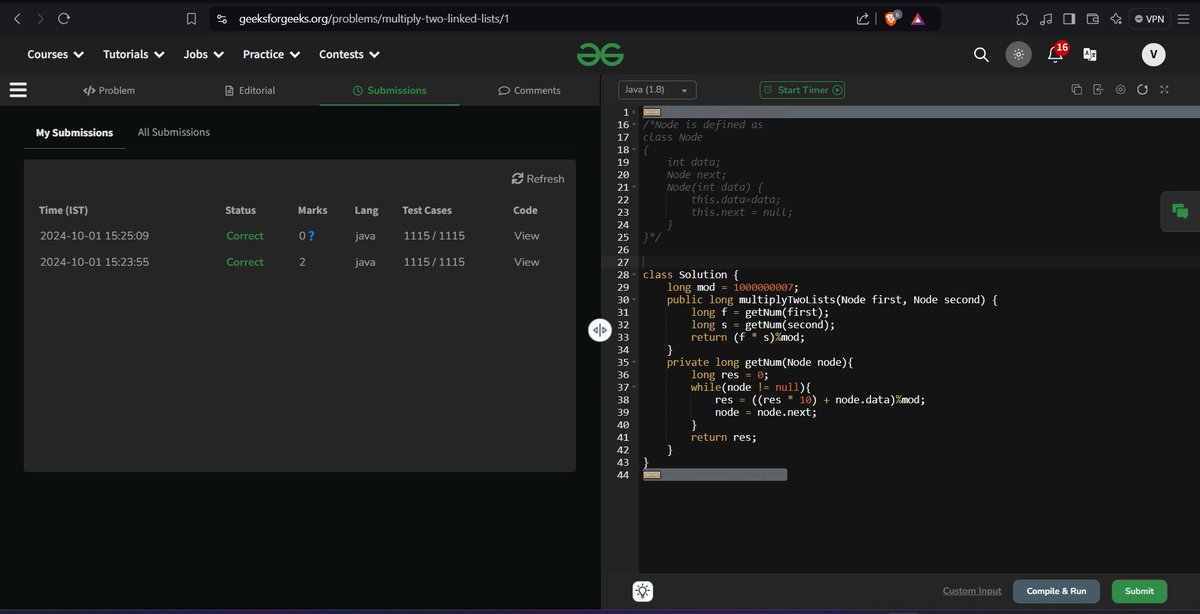
Task: Open the green chat bubble widget
Action: (1180, 211)
